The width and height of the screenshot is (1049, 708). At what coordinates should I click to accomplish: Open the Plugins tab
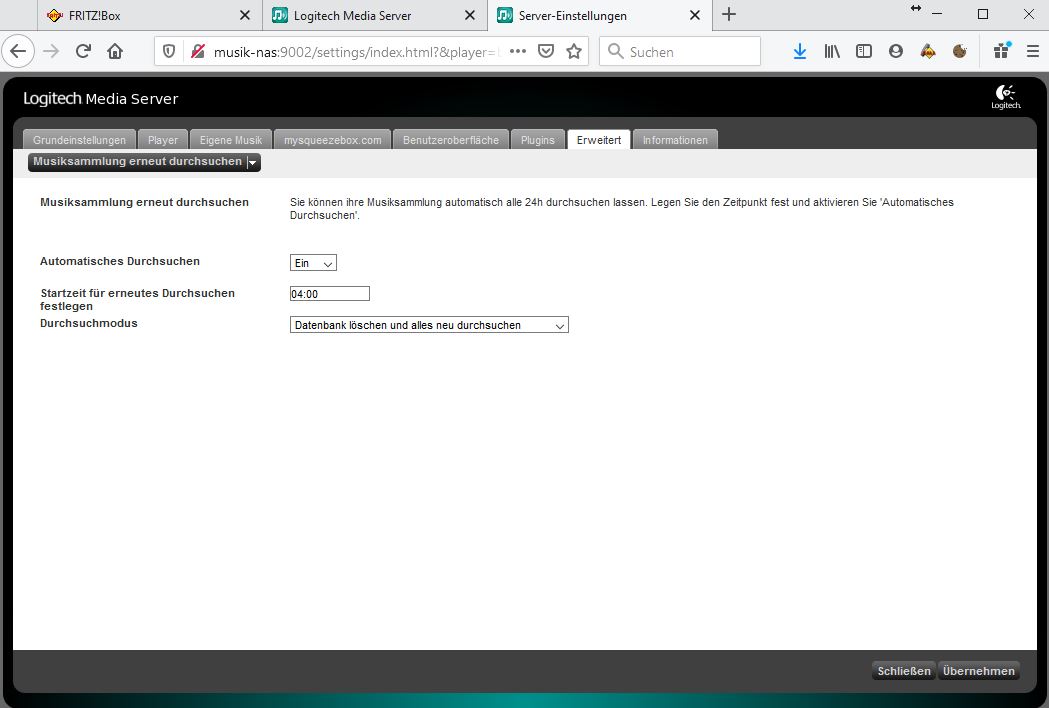coord(538,140)
